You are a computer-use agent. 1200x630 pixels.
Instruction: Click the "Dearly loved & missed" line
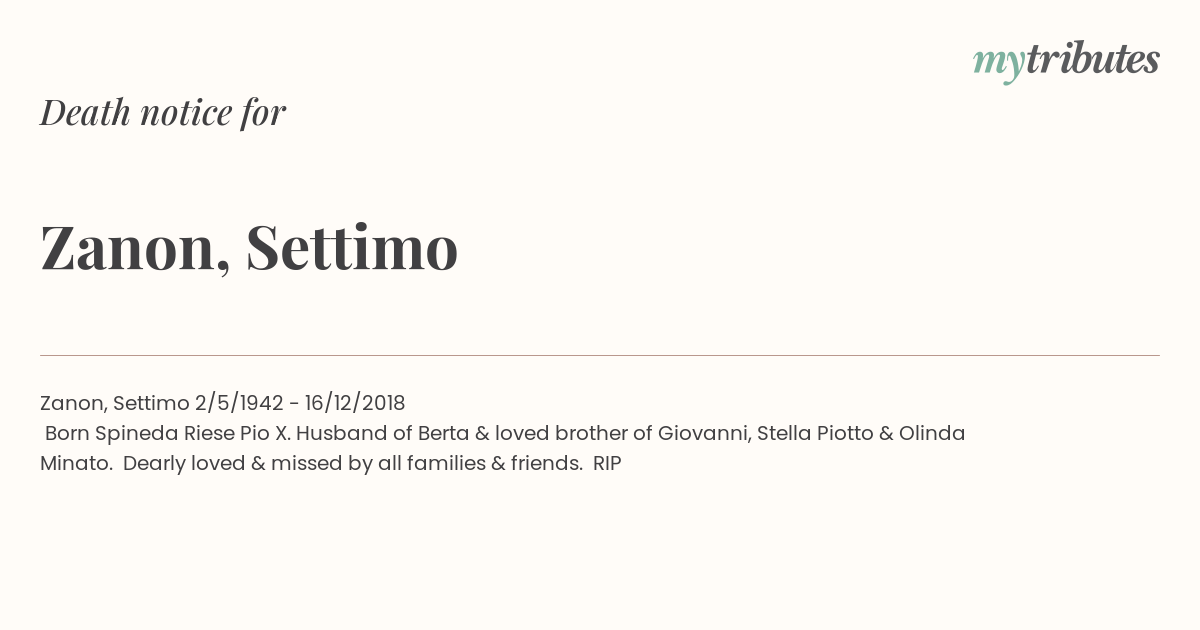click(353, 463)
